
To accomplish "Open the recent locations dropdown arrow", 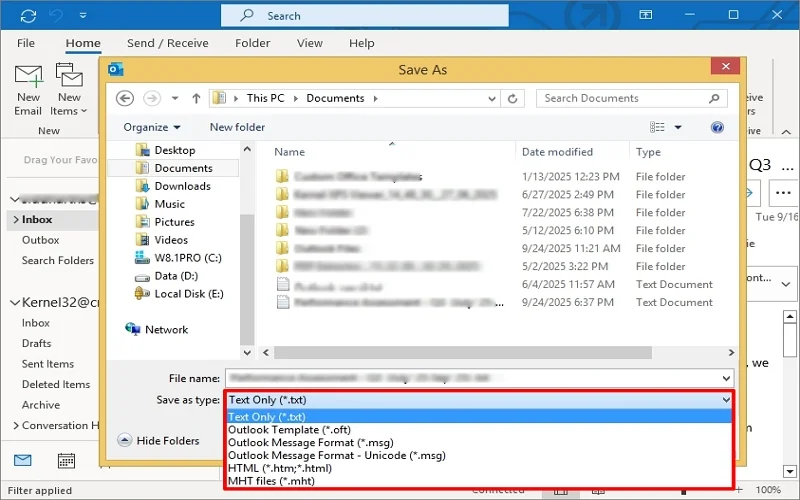I will coord(175,98).
